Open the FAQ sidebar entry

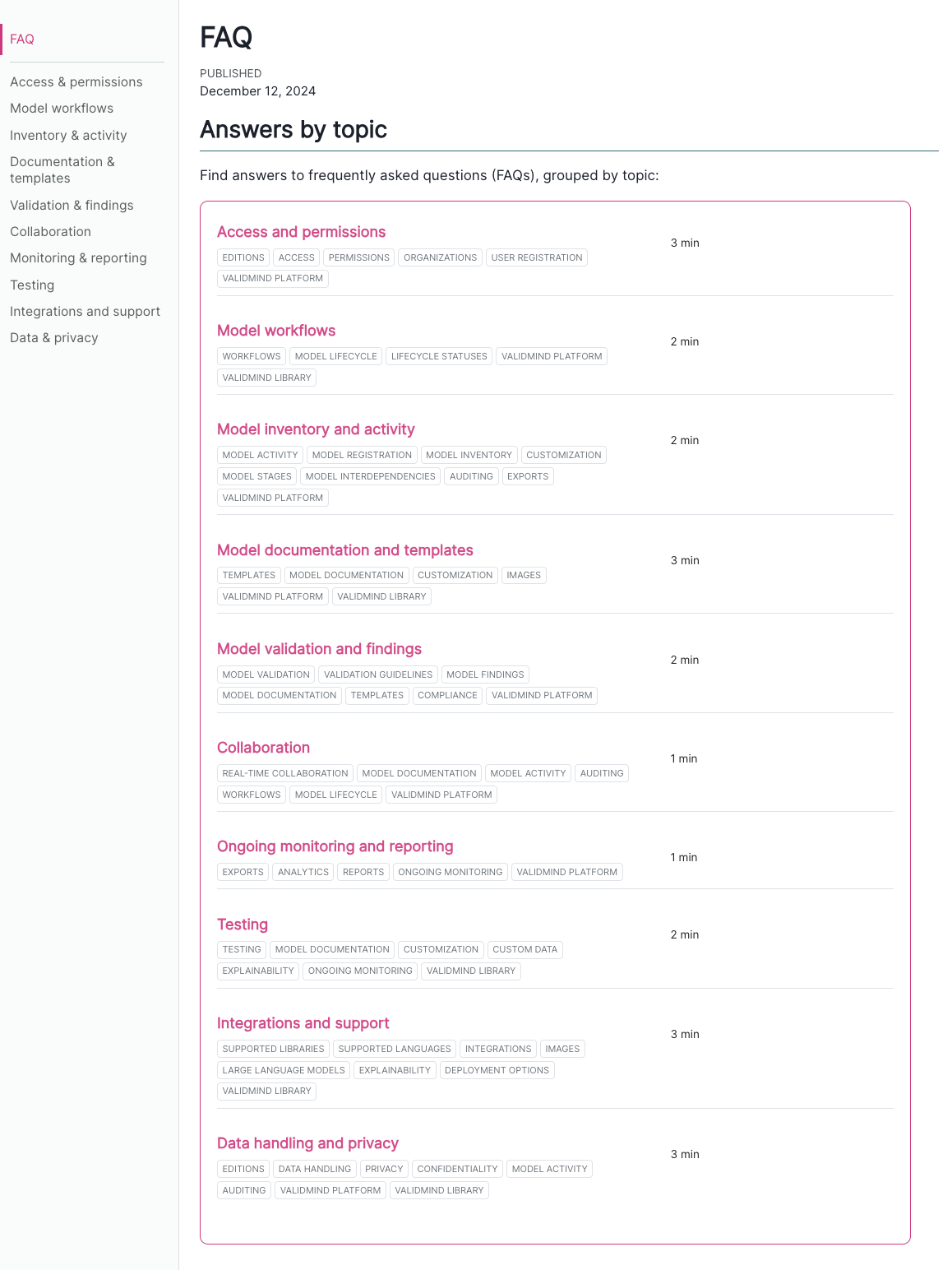pos(22,39)
